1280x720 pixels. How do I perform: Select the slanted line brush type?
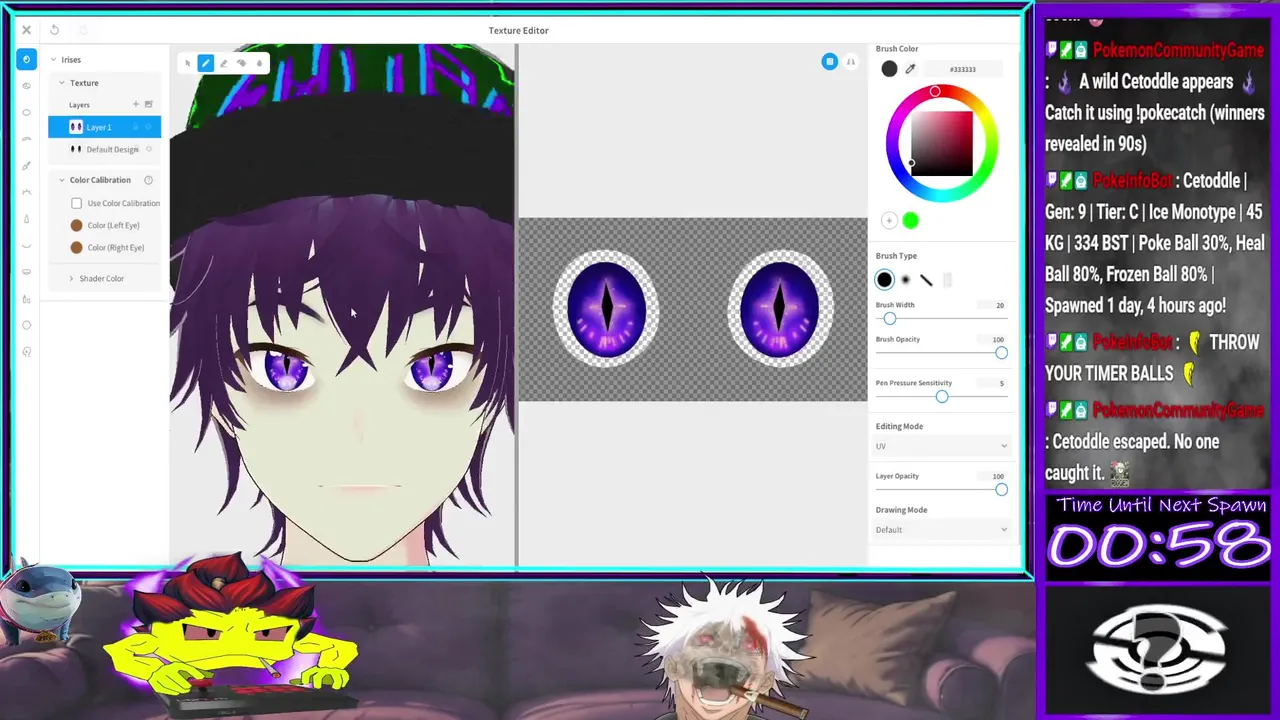[x=926, y=280]
